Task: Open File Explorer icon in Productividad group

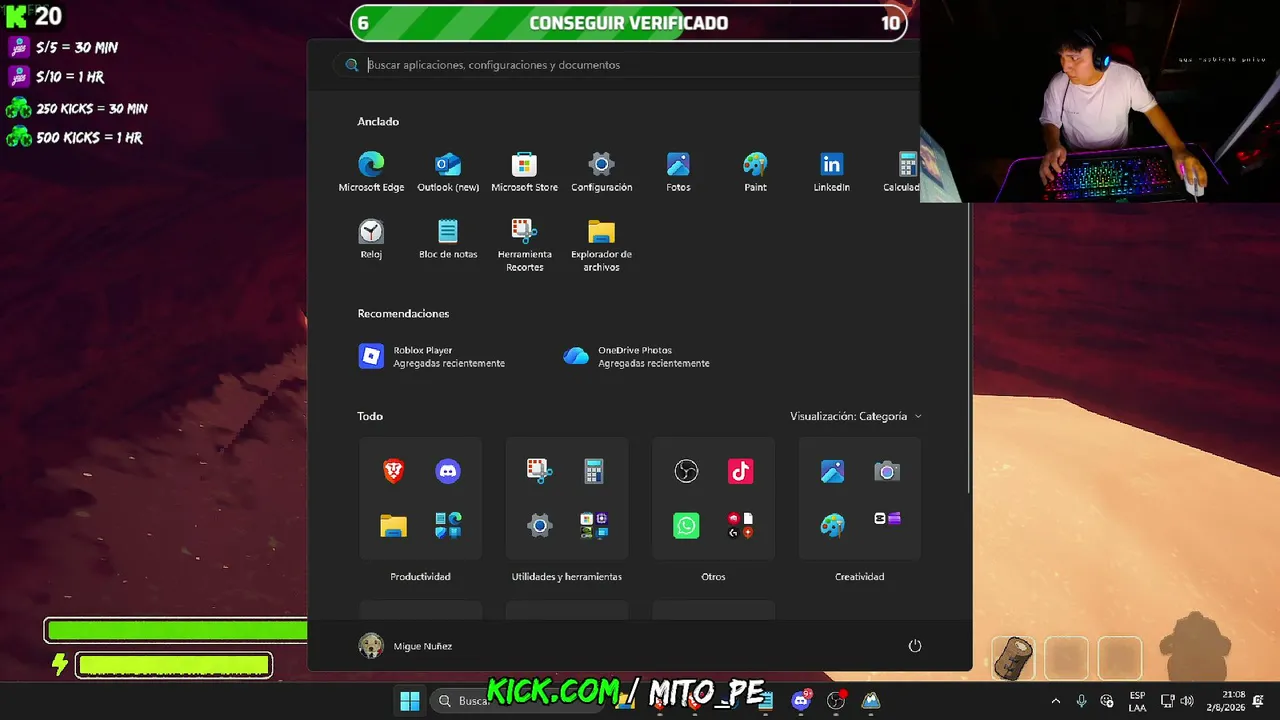Action: [x=394, y=525]
